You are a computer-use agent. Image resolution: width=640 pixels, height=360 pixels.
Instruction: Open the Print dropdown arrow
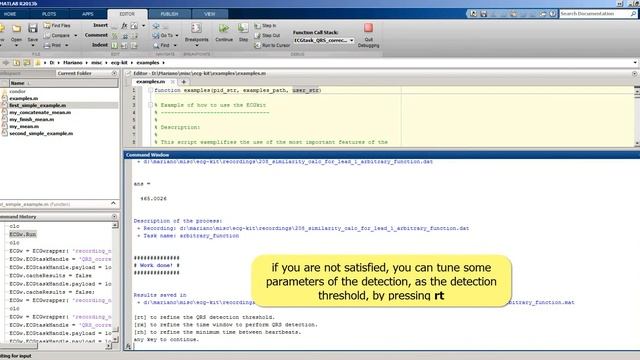coord(67,45)
